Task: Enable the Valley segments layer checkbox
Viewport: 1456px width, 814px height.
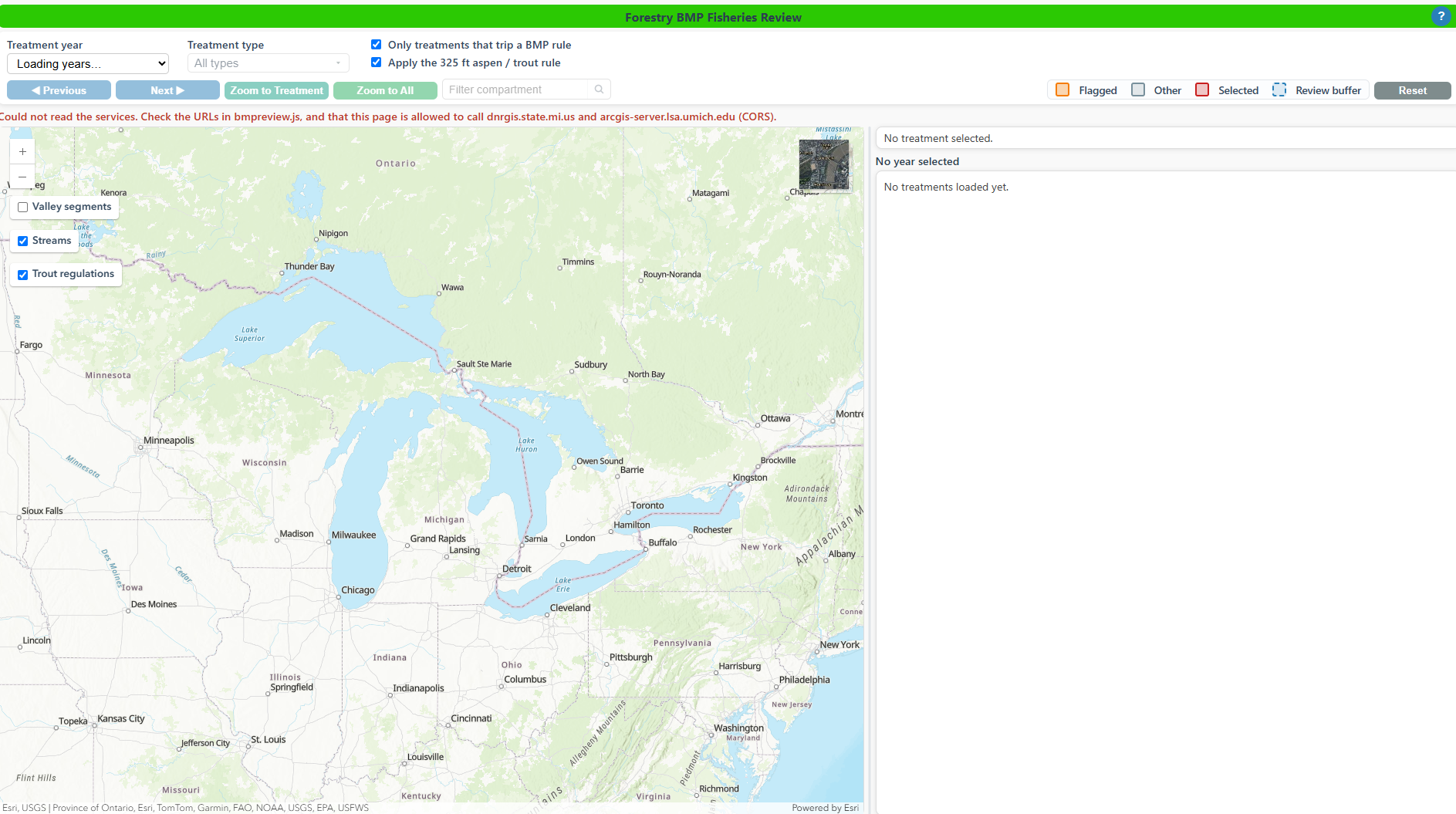Action: 23,207
